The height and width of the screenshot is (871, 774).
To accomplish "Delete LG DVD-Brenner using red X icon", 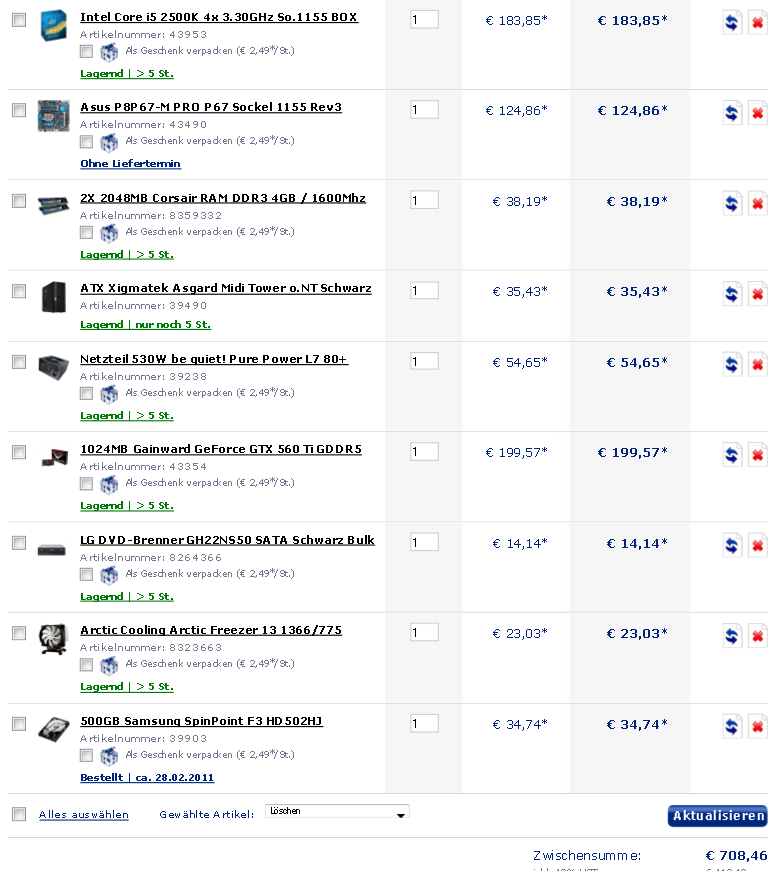I will pos(757,547).
